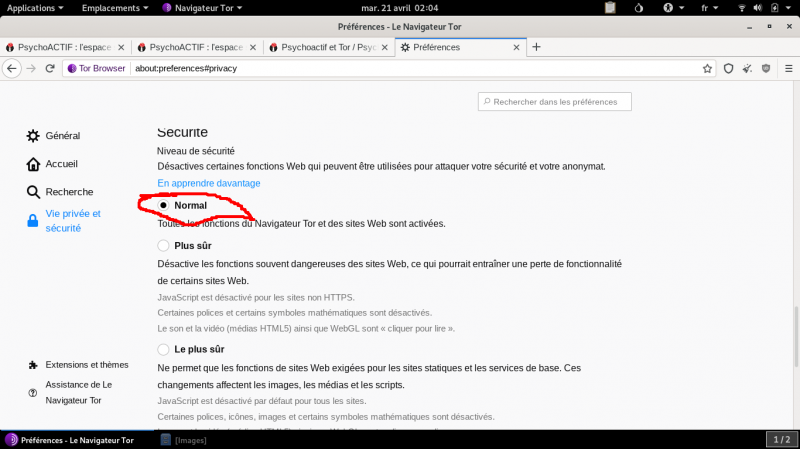Screen dimensions: 800x449
Task: Bookmark this page with the star icon
Action: click(707, 68)
